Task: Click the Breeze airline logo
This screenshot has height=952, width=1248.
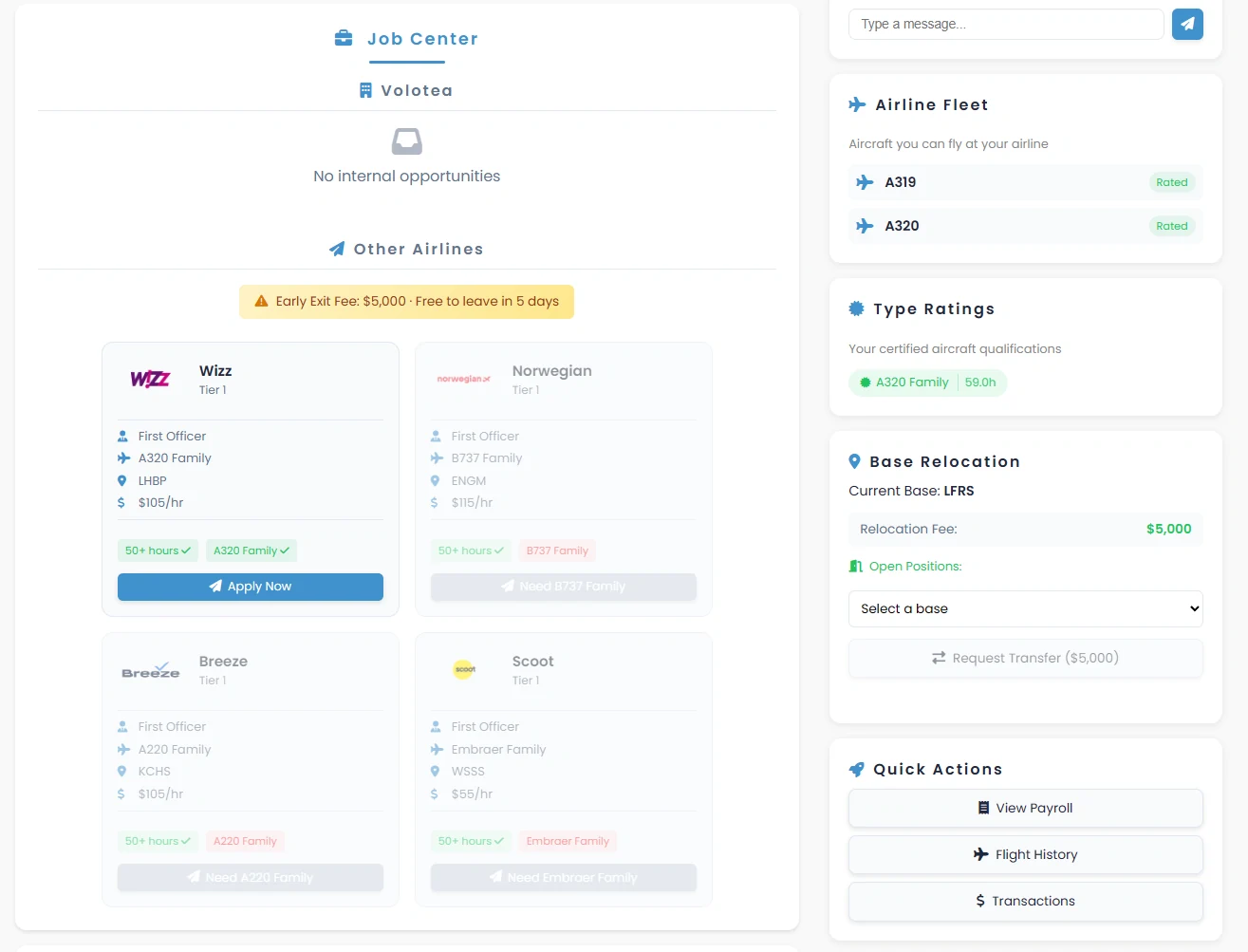Action: click(x=150, y=670)
